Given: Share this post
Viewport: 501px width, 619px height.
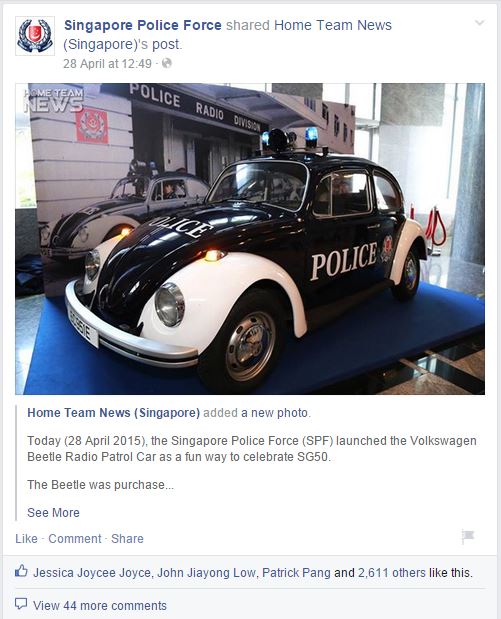Looking at the screenshot, I should click(x=127, y=539).
